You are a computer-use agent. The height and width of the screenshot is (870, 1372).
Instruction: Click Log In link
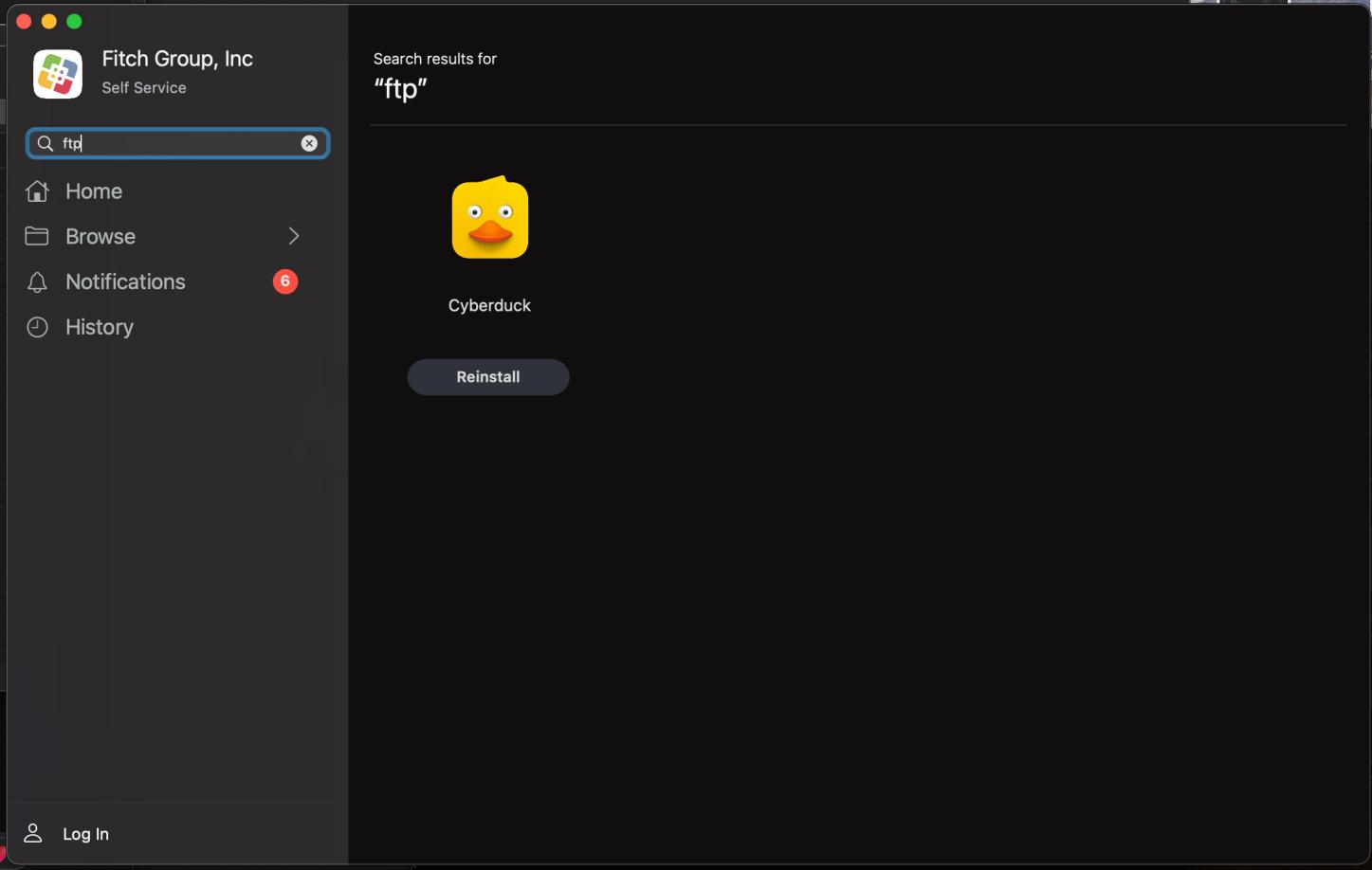(x=85, y=834)
